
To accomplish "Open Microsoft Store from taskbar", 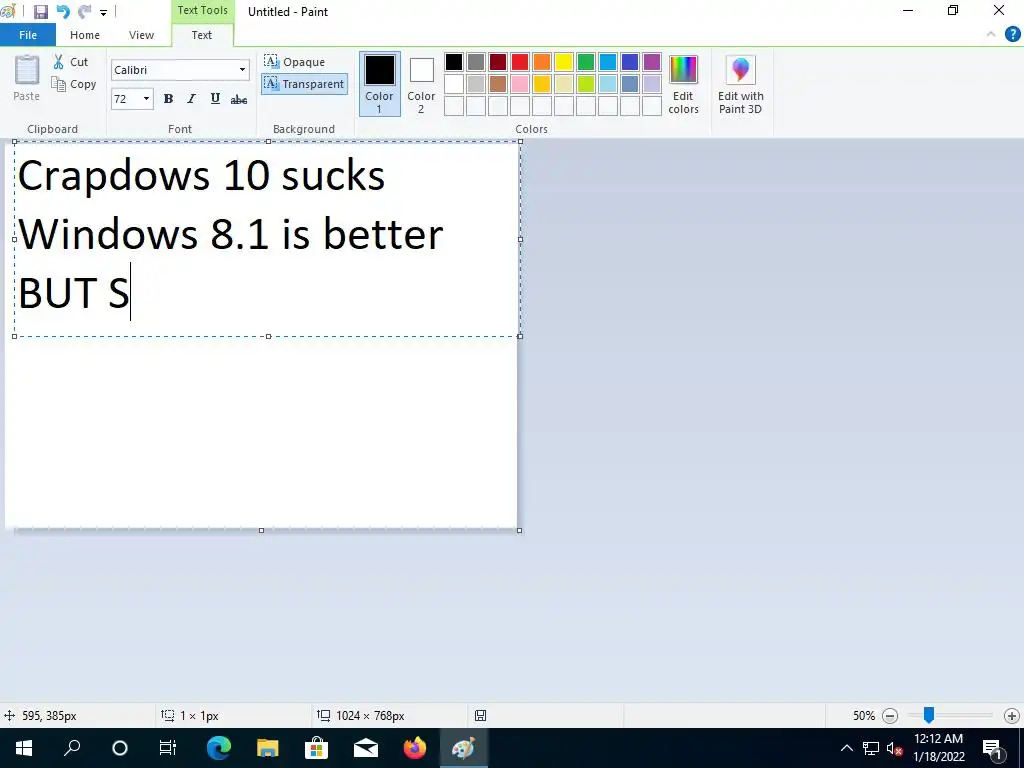I will 316,748.
